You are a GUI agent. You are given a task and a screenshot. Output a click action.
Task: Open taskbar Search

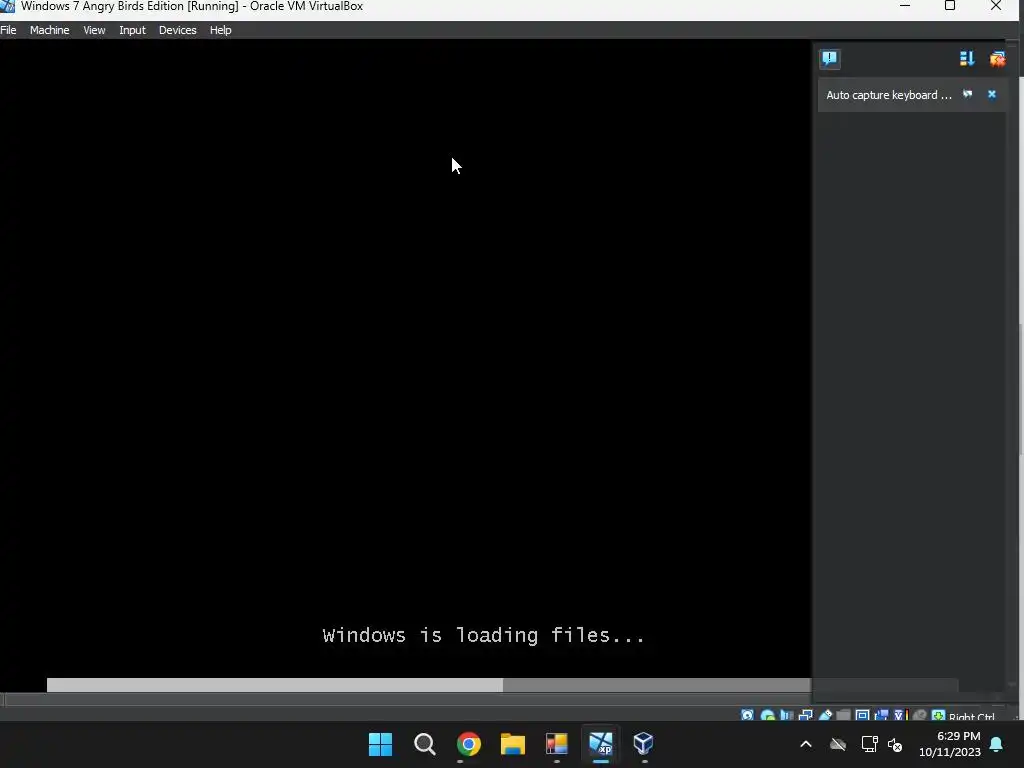tap(424, 744)
